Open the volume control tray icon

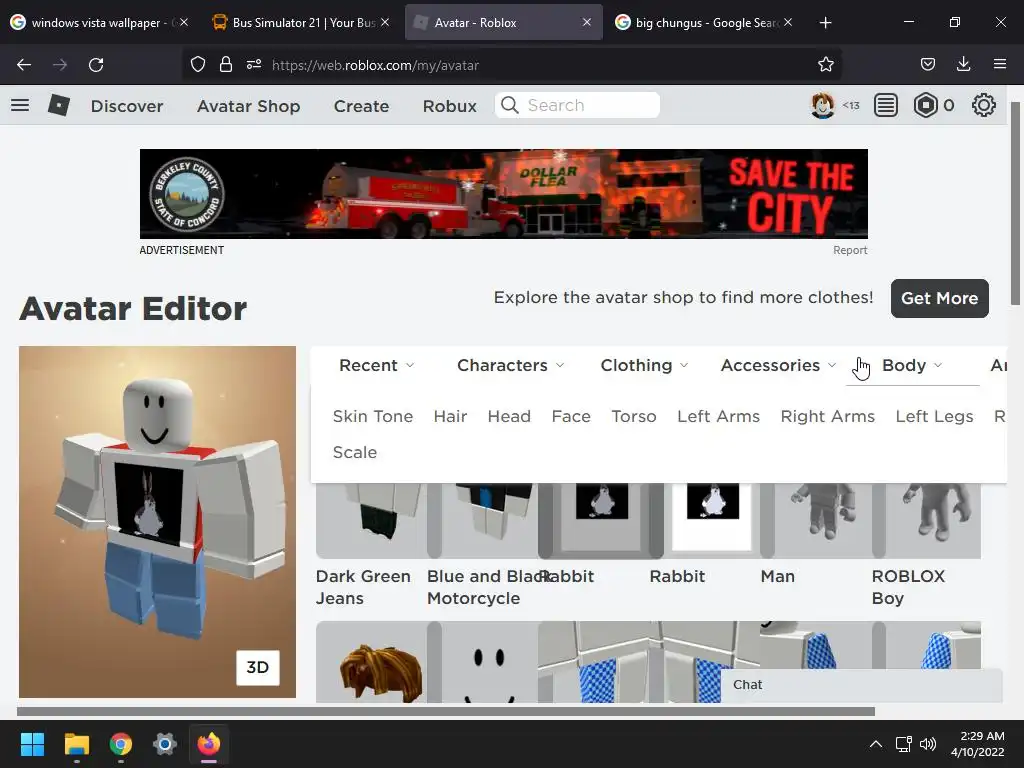[927, 744]
